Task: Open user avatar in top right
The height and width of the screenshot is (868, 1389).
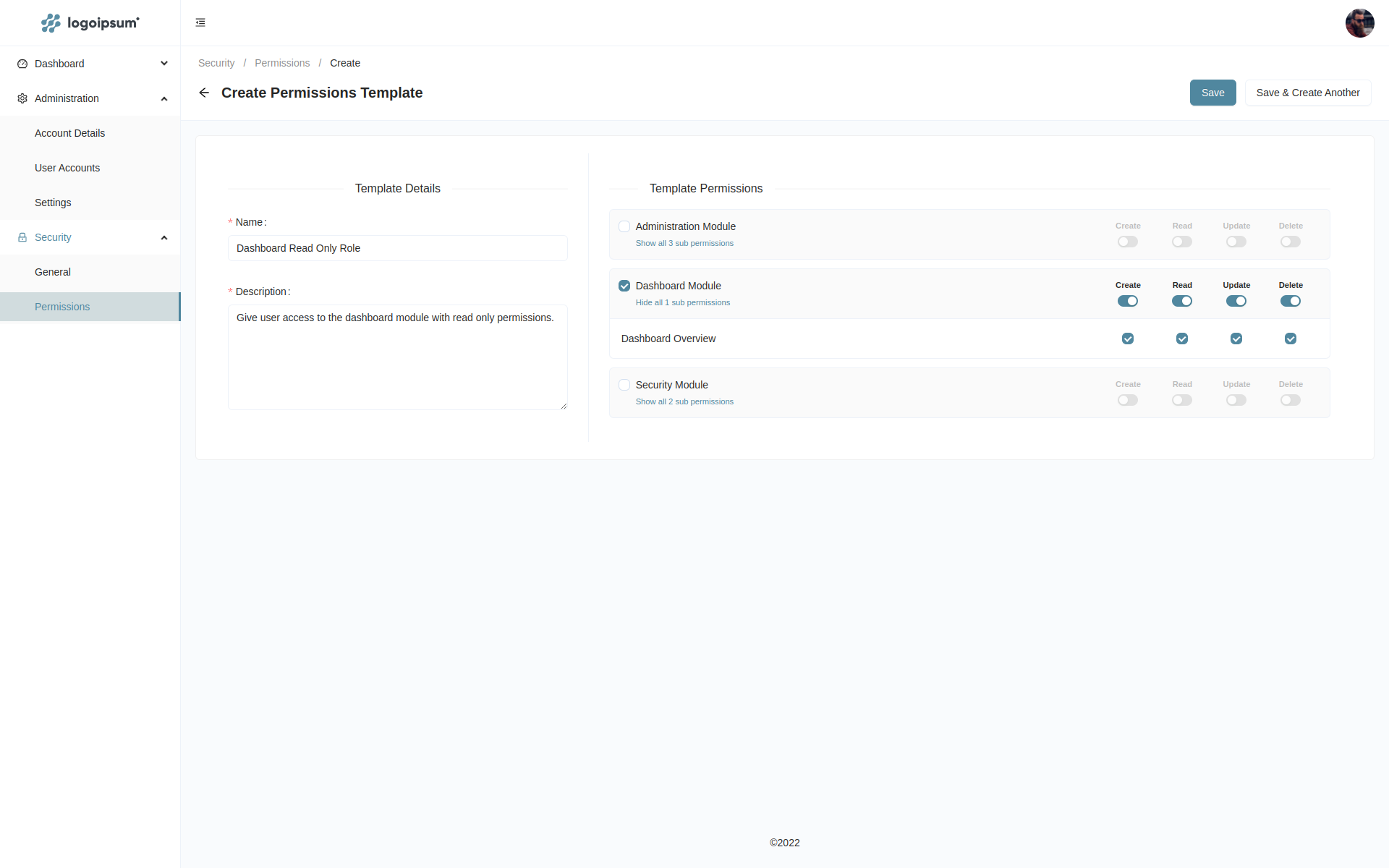Action: (x=1359, y=23)
